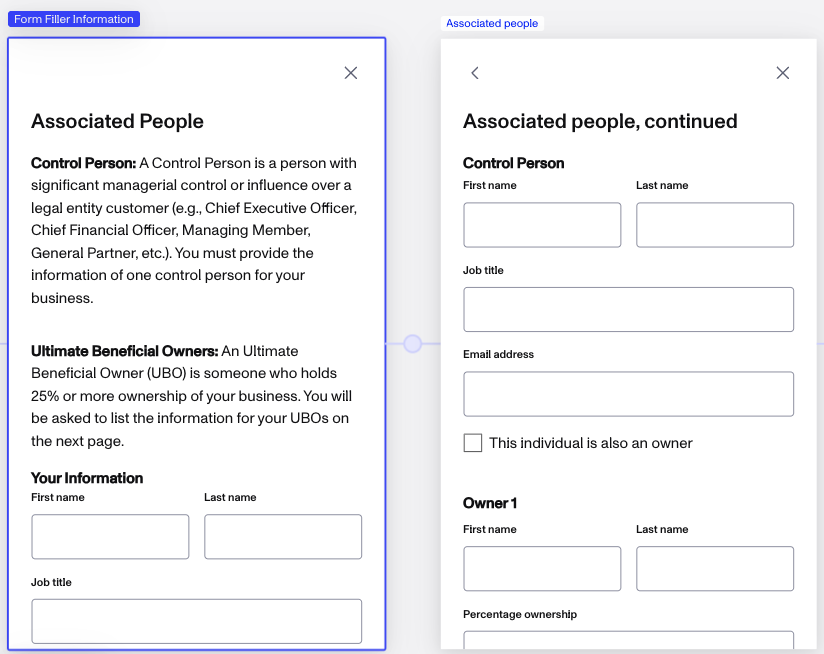Click the Job title field under Control Person
The image size is (824, 654).
628,309
